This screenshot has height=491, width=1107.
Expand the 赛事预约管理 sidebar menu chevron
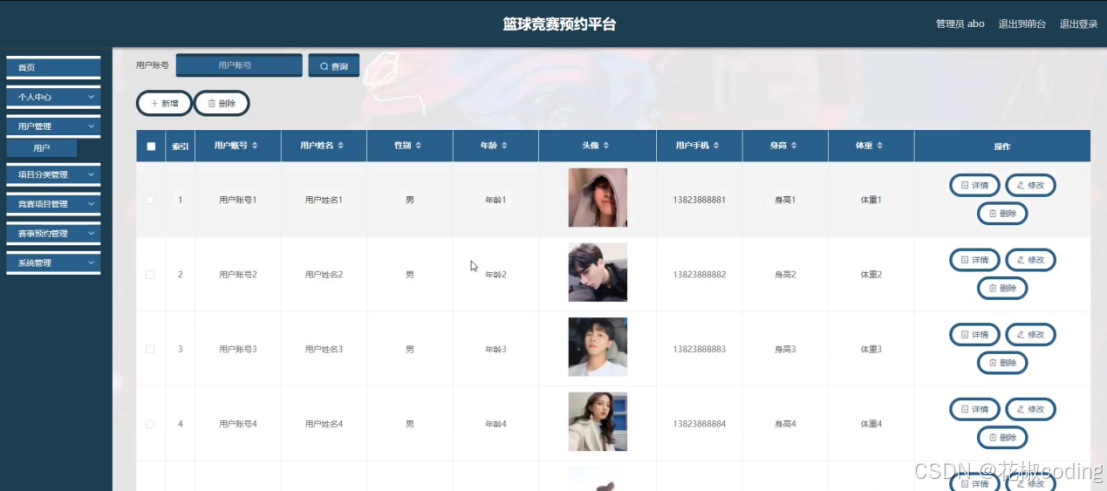point(91,233)
